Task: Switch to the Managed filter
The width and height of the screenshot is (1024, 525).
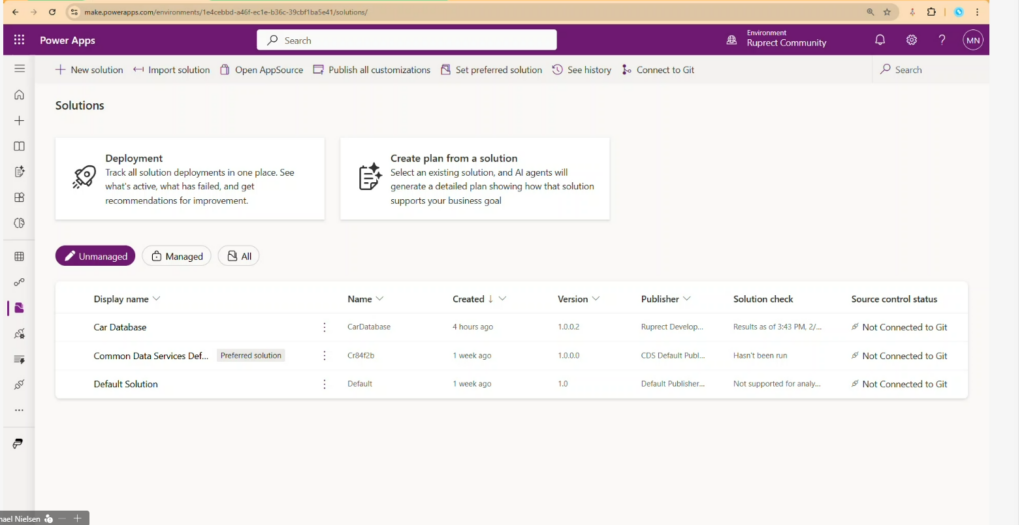Action: (176, 256)
